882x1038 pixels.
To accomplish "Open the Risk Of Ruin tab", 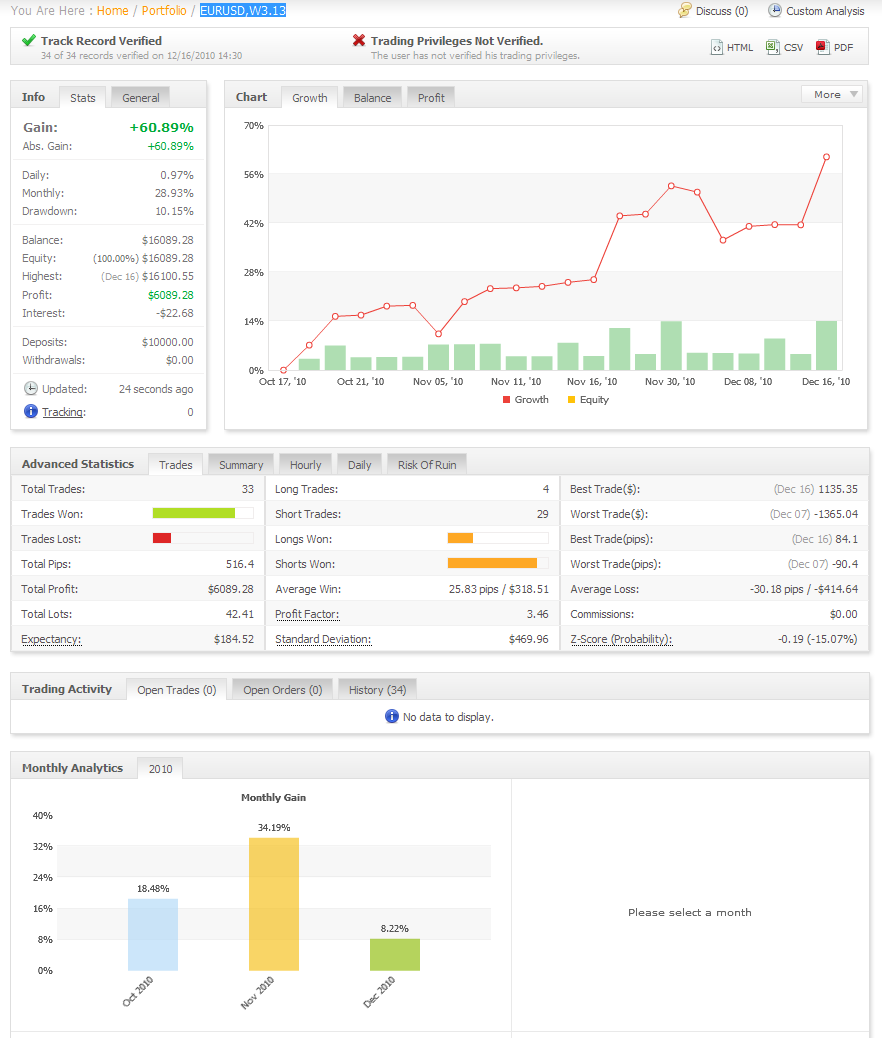I will [x=427, y=465].
